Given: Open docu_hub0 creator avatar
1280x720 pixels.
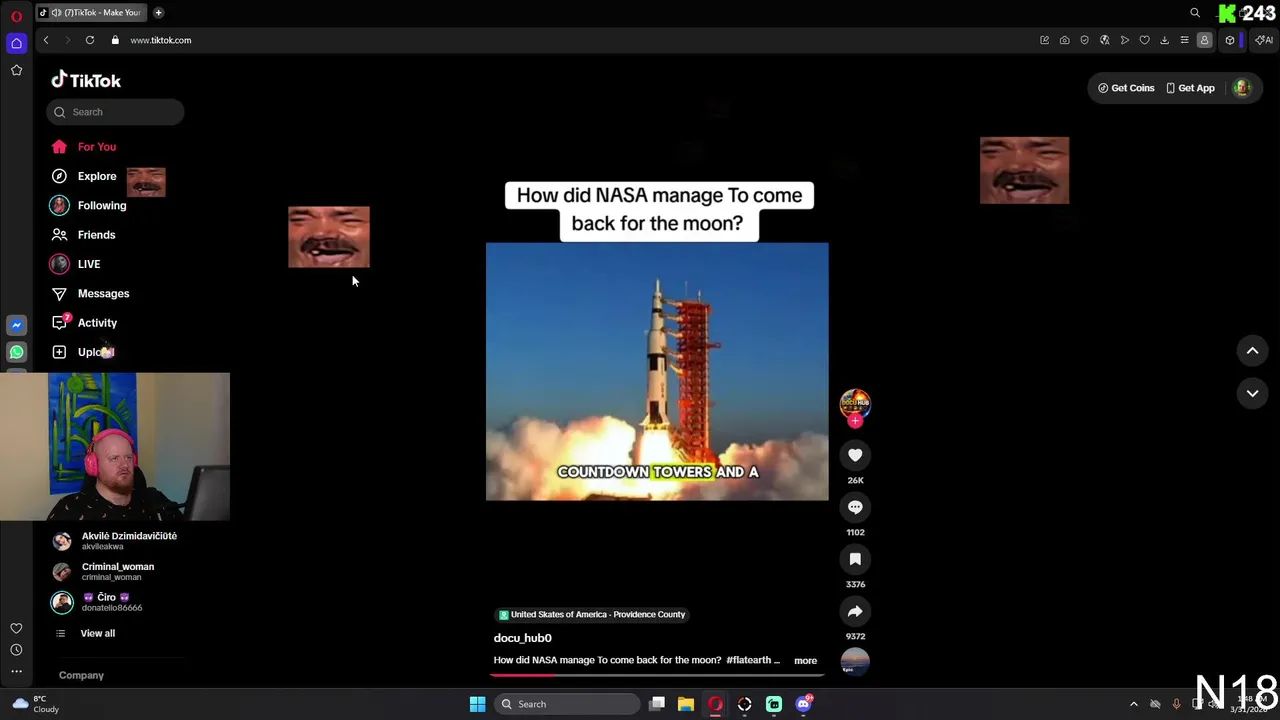Looking at the screenshot, I should tap(855, 403).
